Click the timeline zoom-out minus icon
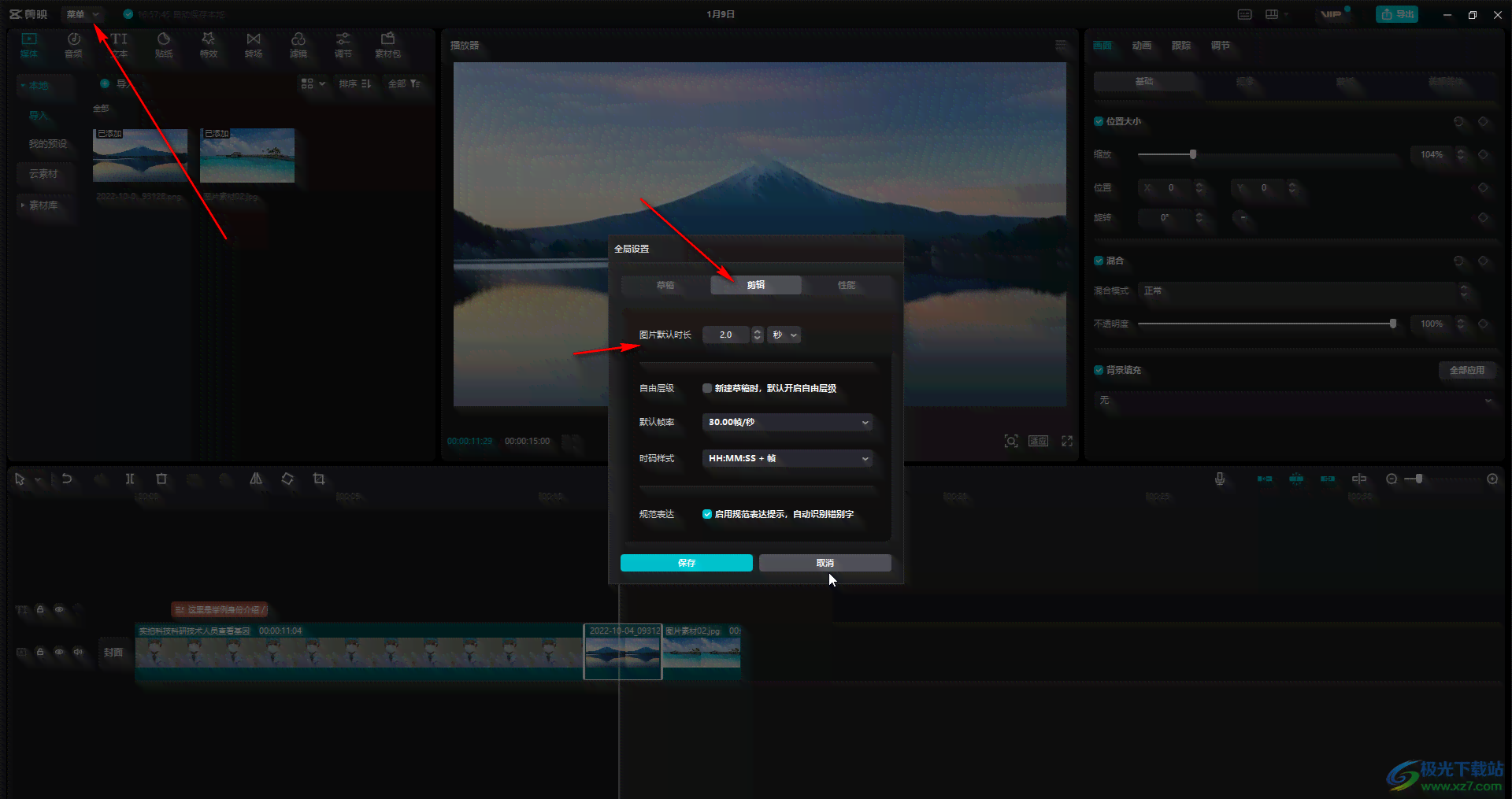The width and height of the screenshot is (1512, 799). pos(1392,479)
